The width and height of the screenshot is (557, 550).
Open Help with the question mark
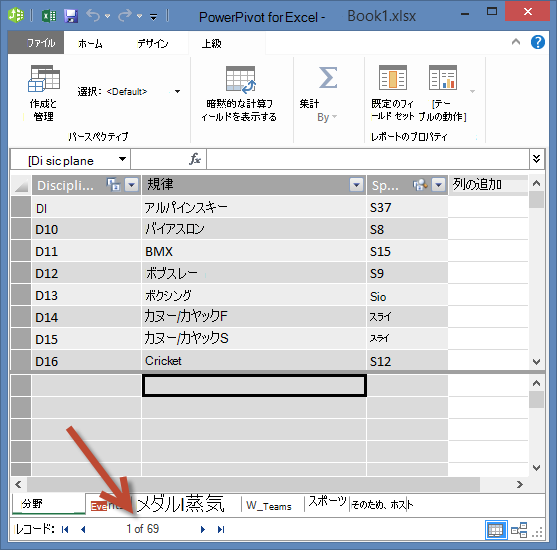537,42
